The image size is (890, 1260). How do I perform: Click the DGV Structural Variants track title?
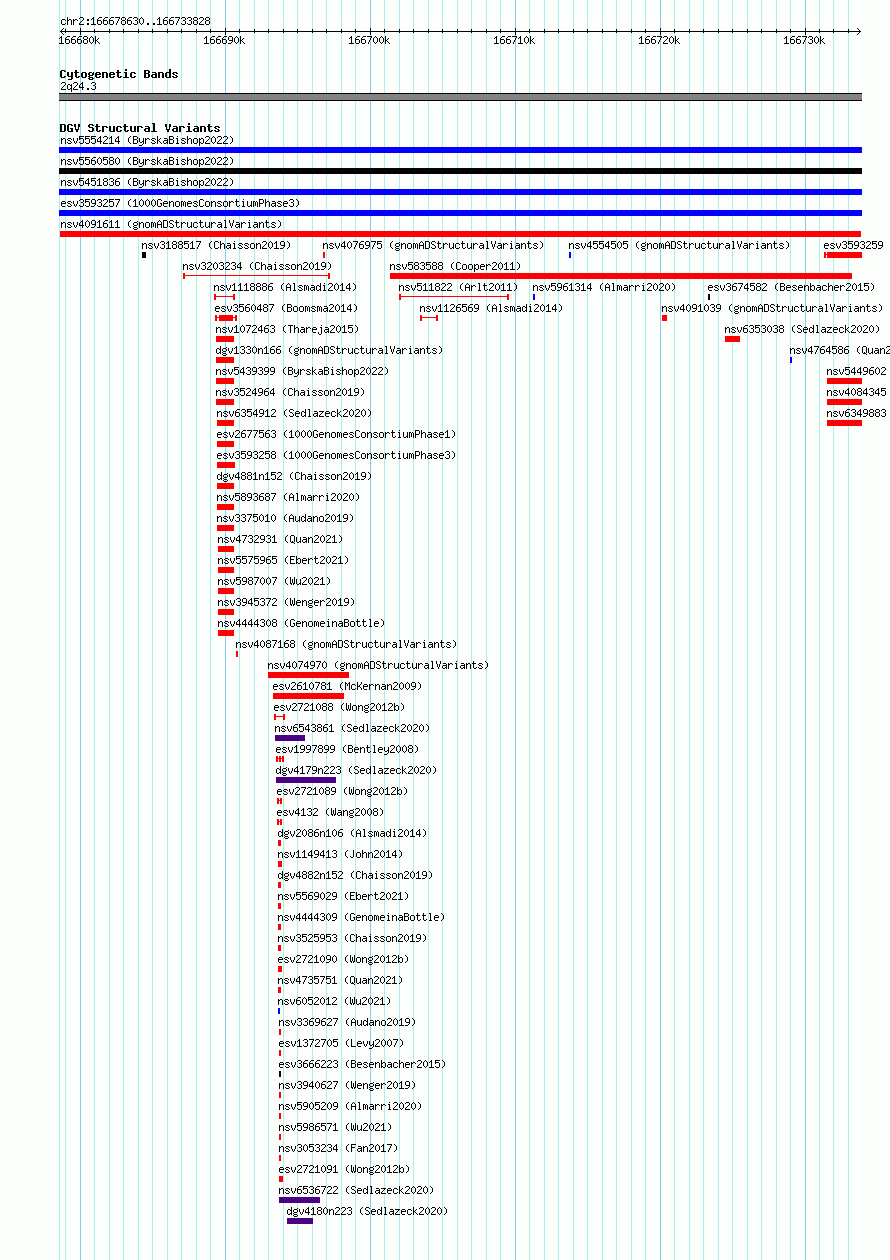click(x=140, y=128)
